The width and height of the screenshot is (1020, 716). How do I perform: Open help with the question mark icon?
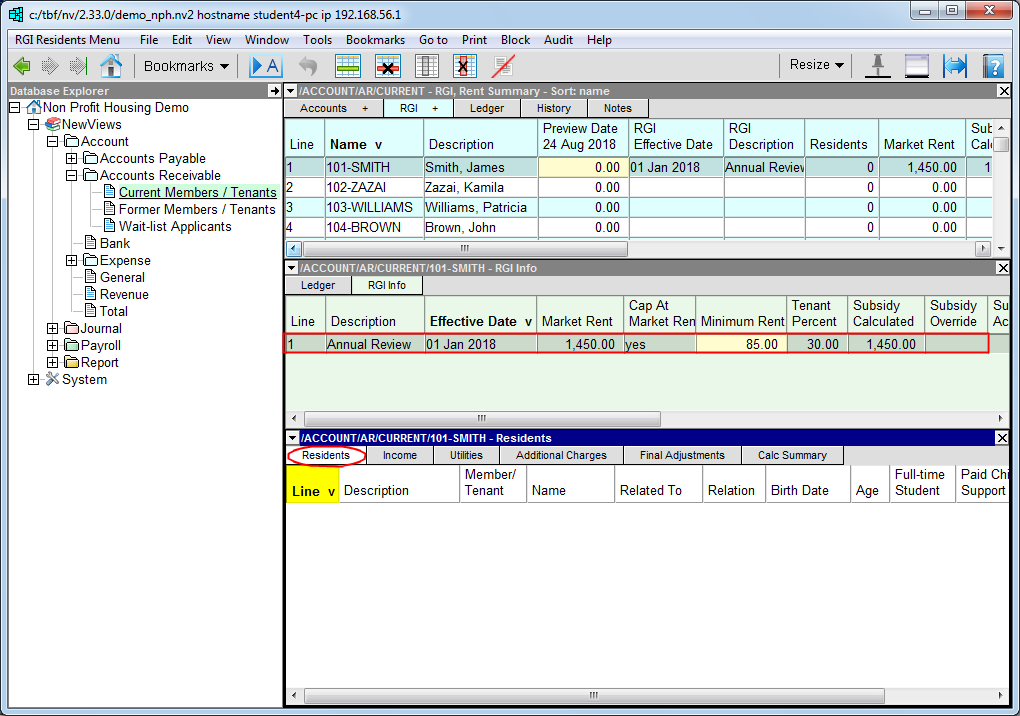point(992,66)
